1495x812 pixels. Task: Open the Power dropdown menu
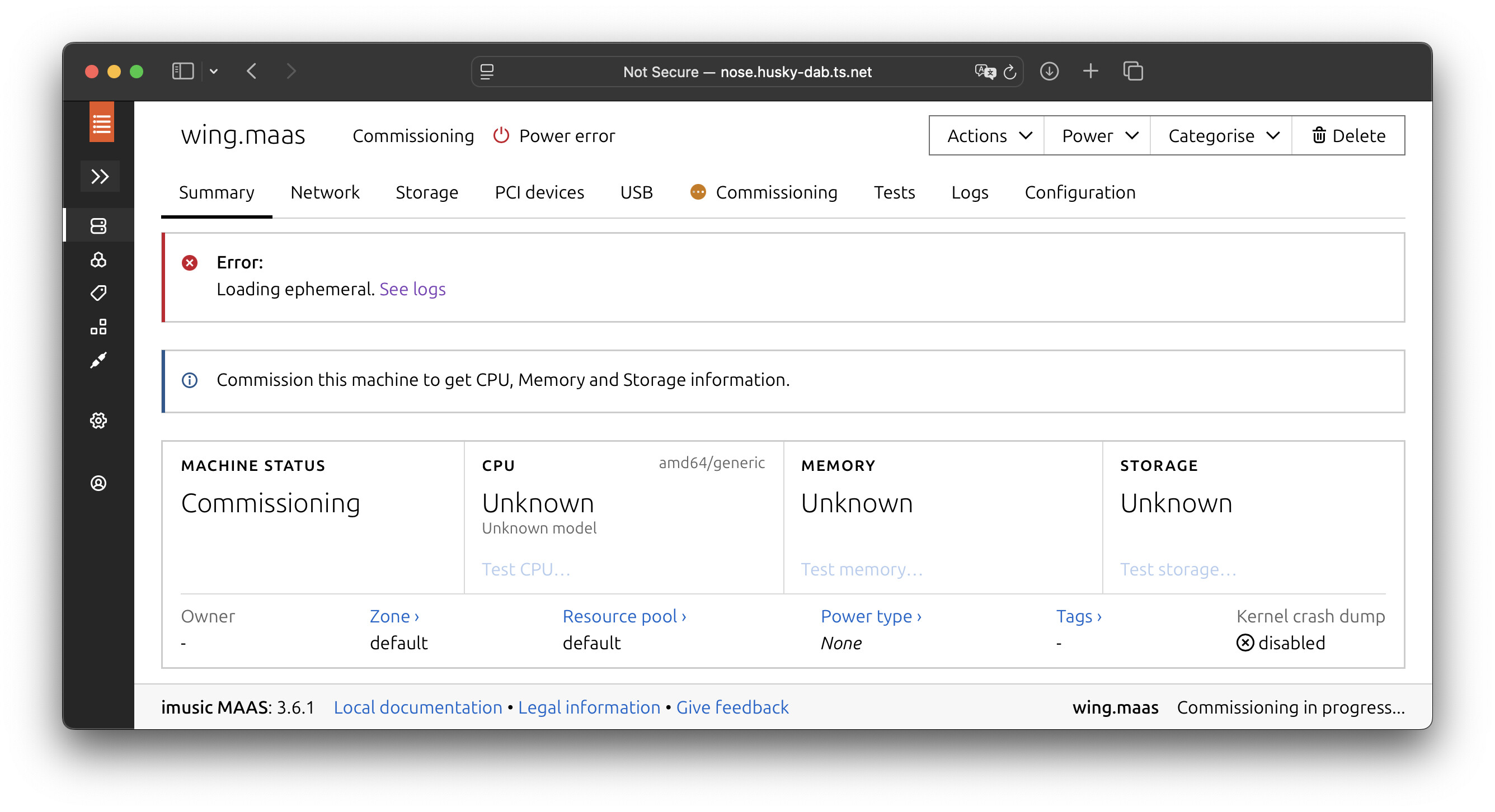pyautogui.click(x=1098, y=136)
